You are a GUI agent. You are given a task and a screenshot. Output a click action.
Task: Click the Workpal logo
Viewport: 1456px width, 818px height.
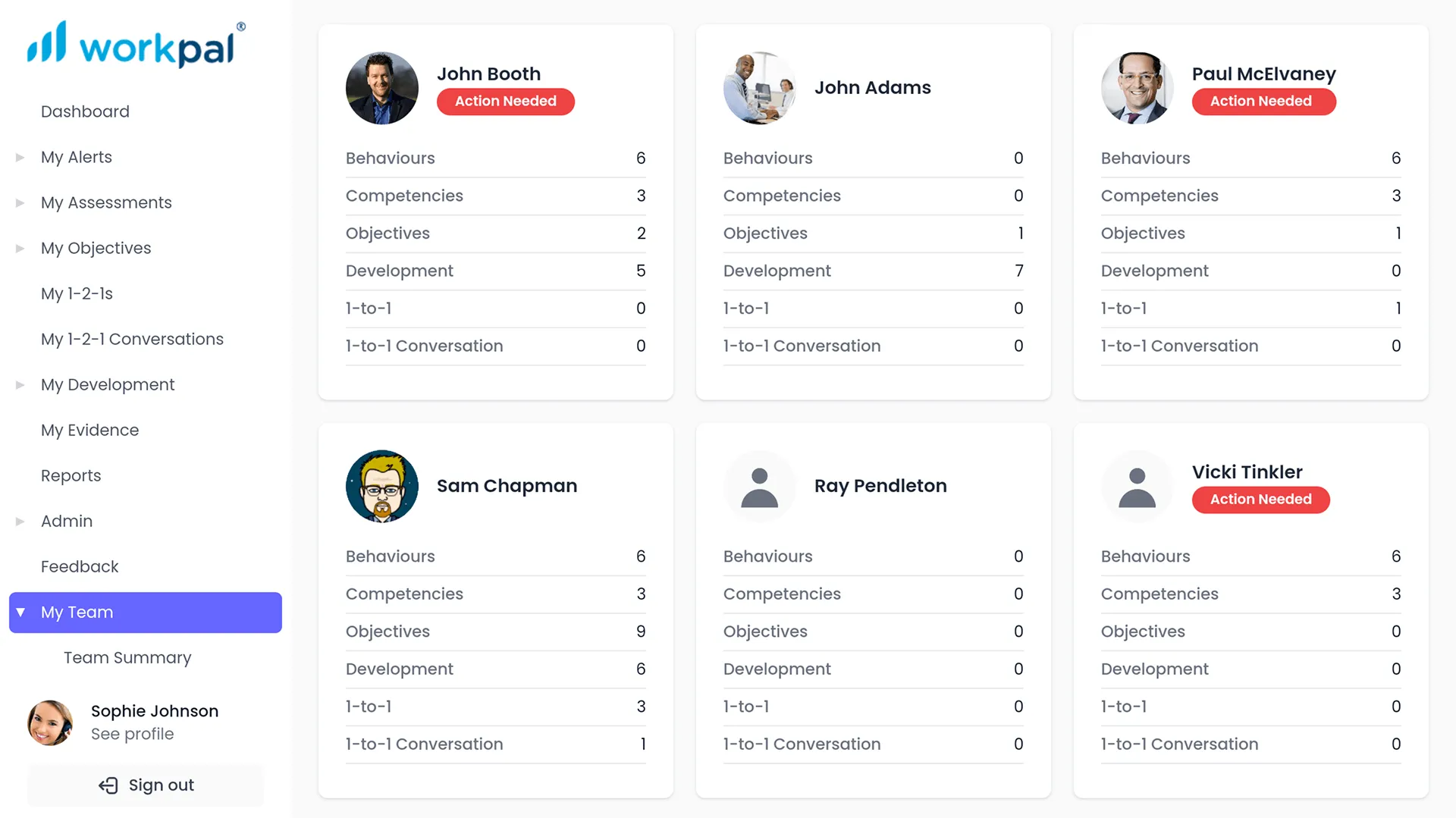click(x=136, y=44)
